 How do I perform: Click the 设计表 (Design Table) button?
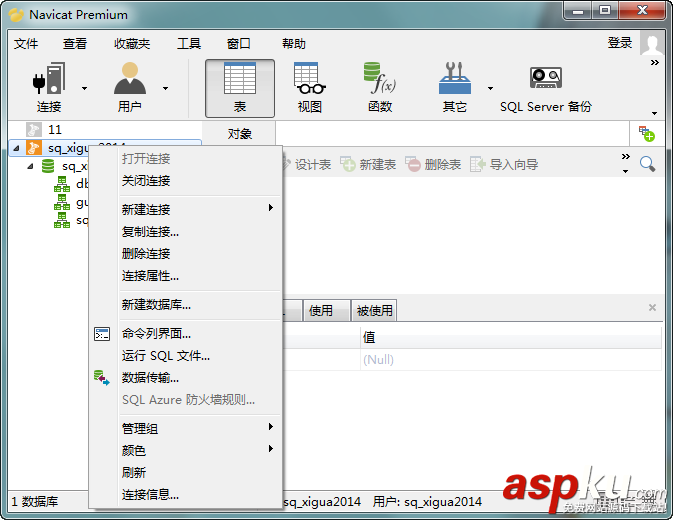coord(307,164)
